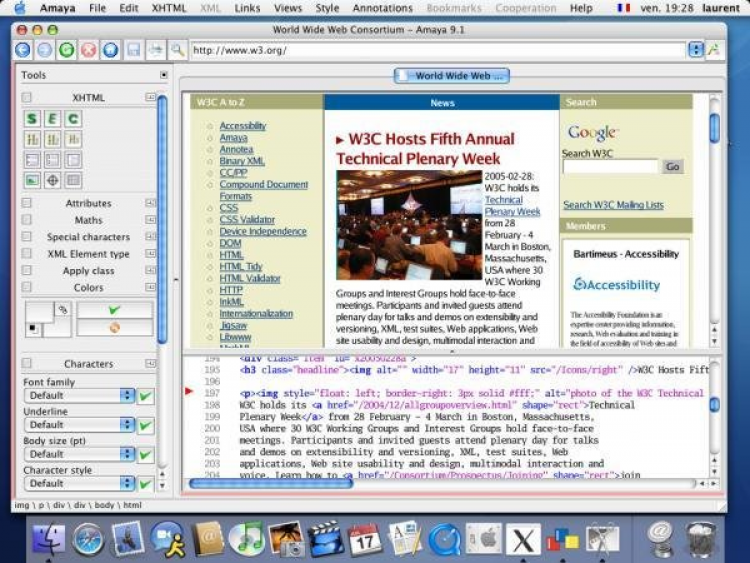
Task: Detach the Maths panel with its right icon
Action: (150, 220)
